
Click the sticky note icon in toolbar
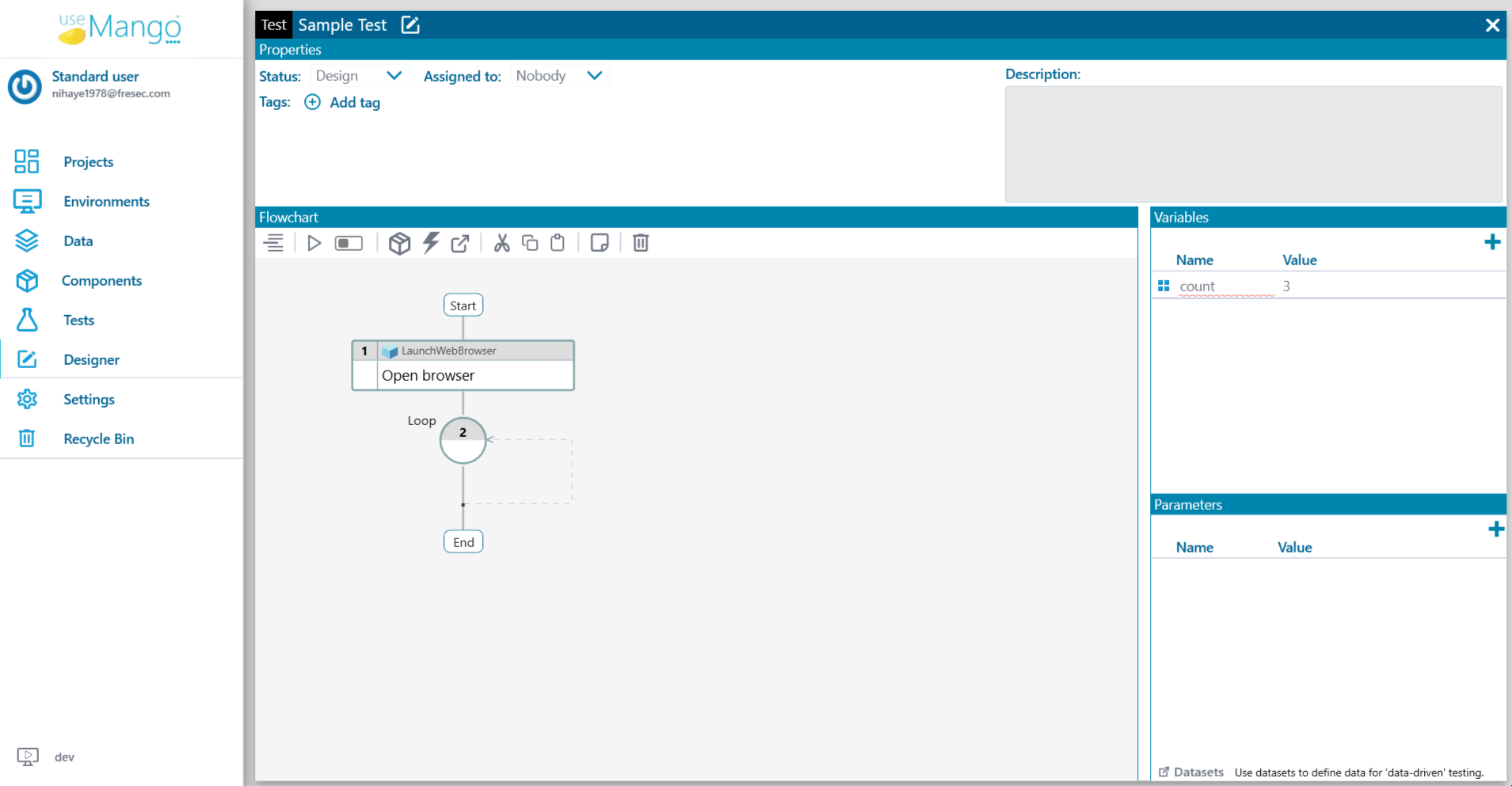coord(600,243)
